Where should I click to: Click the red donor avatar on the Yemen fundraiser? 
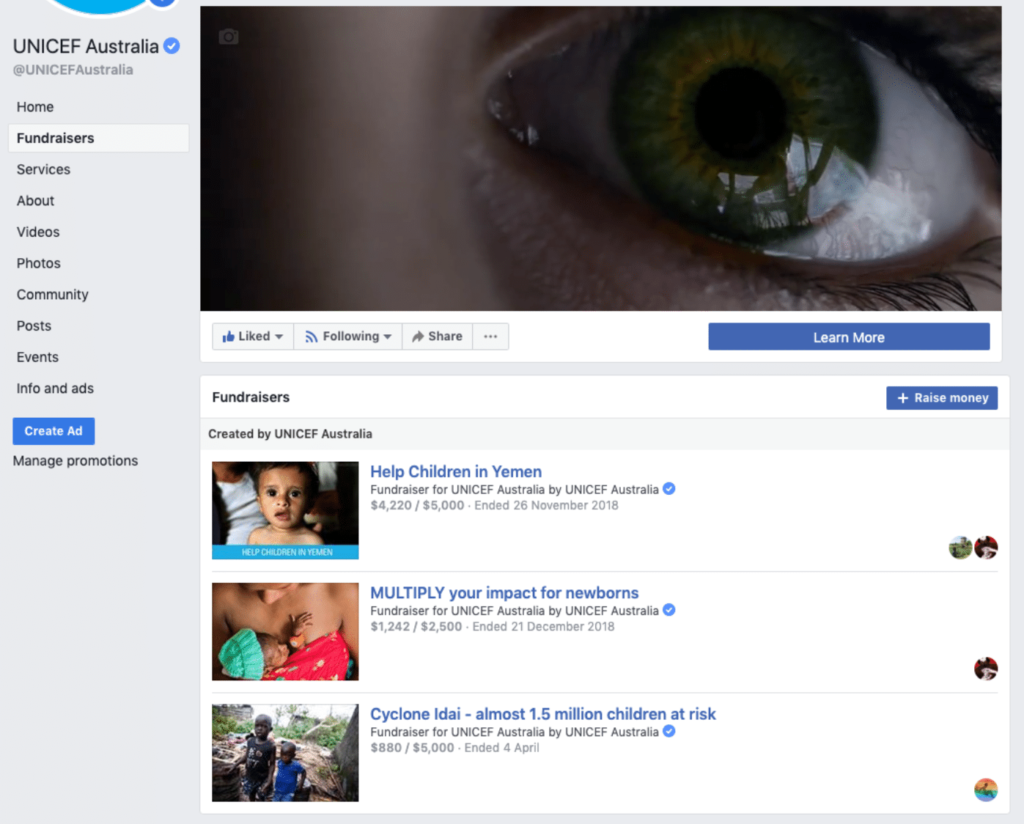985,547
